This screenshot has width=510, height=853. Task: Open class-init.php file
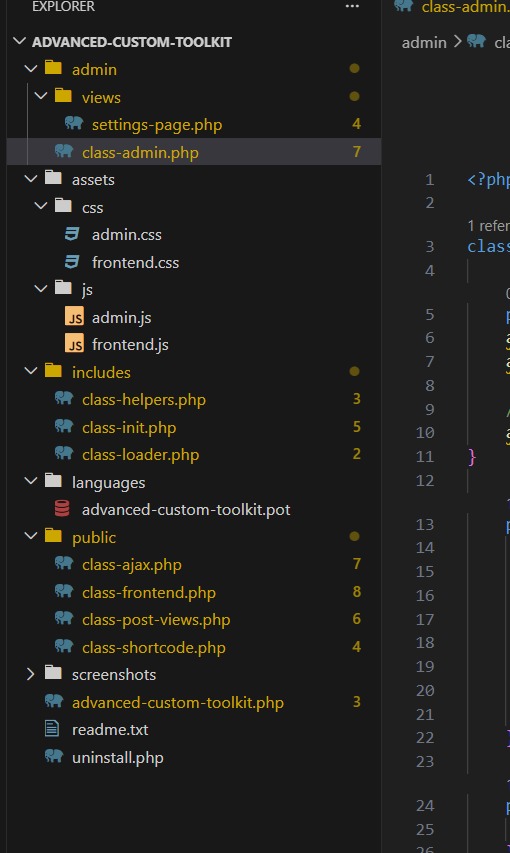coord(129,428)
